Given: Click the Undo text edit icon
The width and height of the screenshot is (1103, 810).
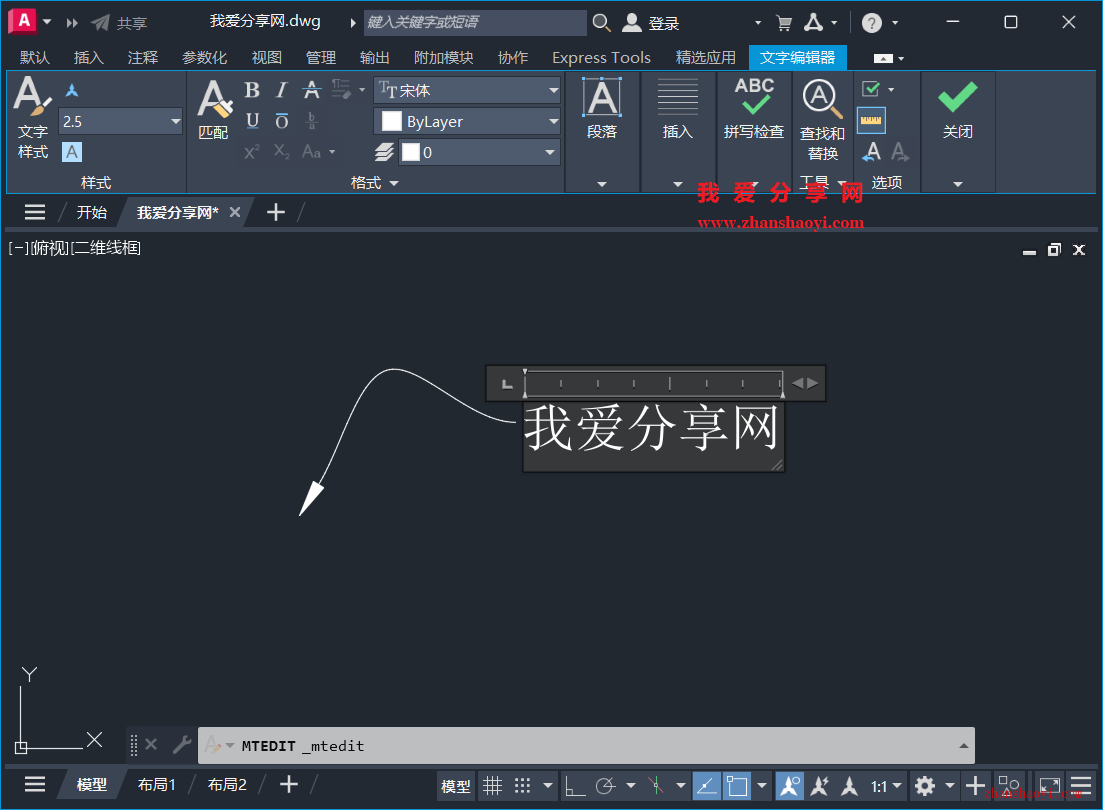Looking at the screenshot, I should click(871, 151).
